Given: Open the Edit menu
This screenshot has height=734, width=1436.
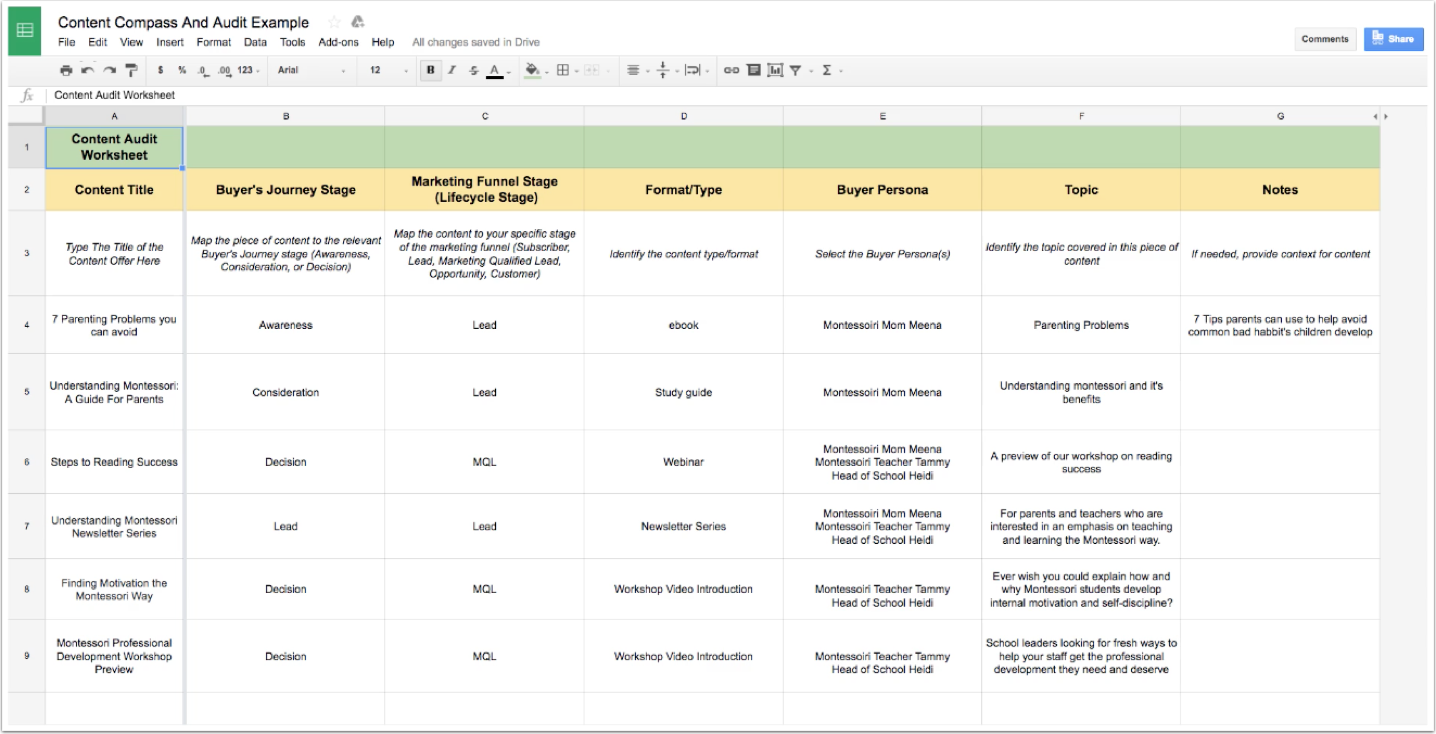Looking at the screenshot, I should pos(97,42).
